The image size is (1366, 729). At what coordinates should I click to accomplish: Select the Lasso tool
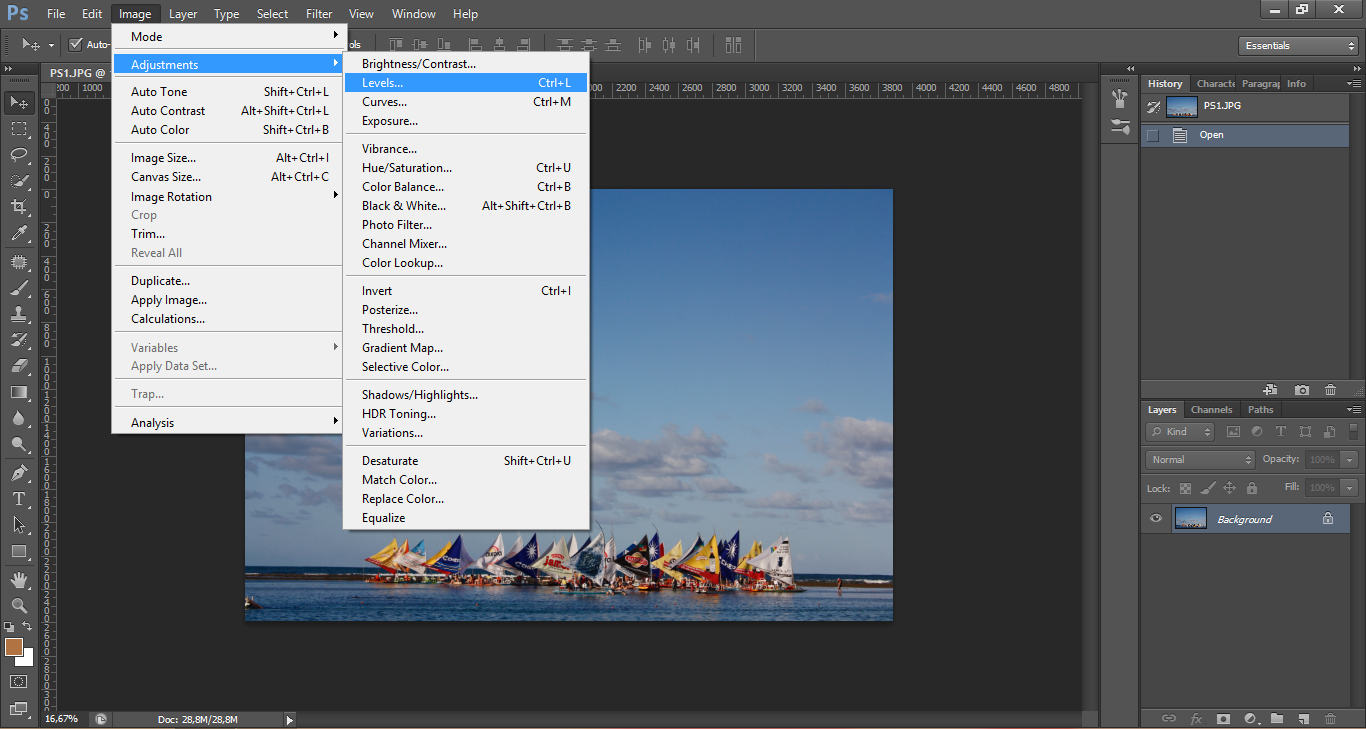tap(19, 155)
